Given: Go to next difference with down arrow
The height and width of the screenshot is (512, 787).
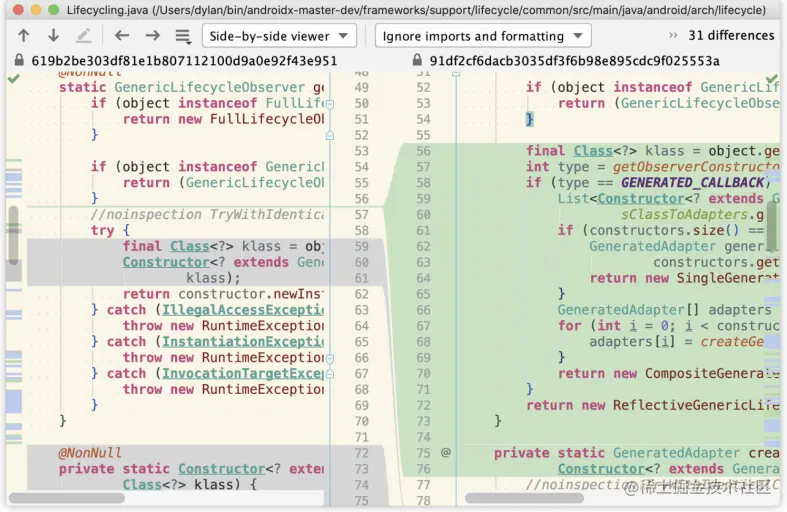Looking at the screenshot, I should 54,36.
